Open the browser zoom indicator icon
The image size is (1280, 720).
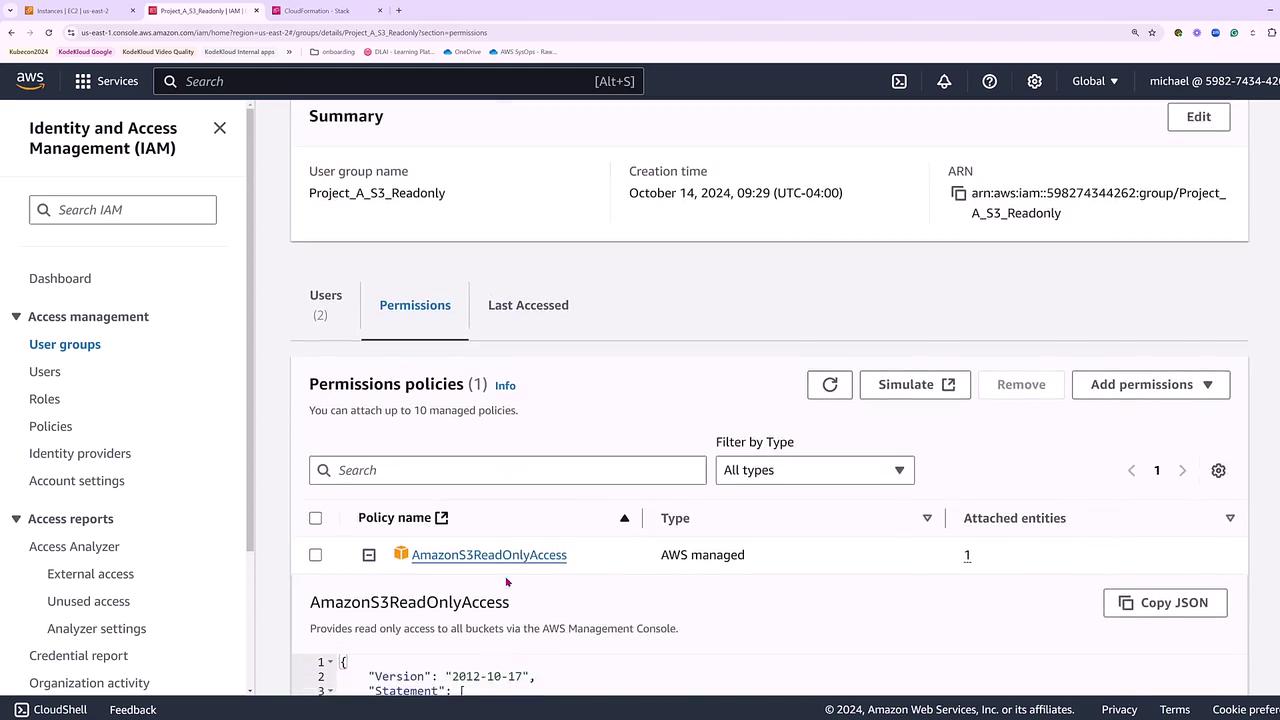[x=1135, y=32]
